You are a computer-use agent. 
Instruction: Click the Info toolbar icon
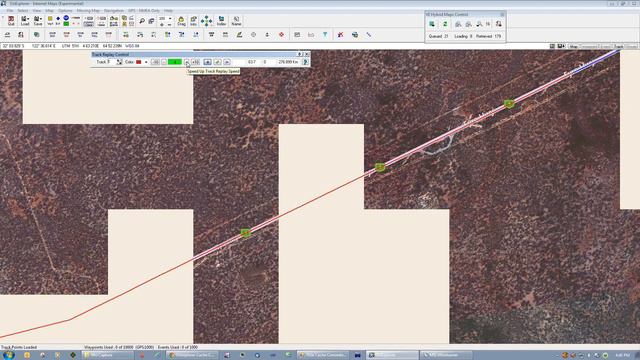point(193,21)
